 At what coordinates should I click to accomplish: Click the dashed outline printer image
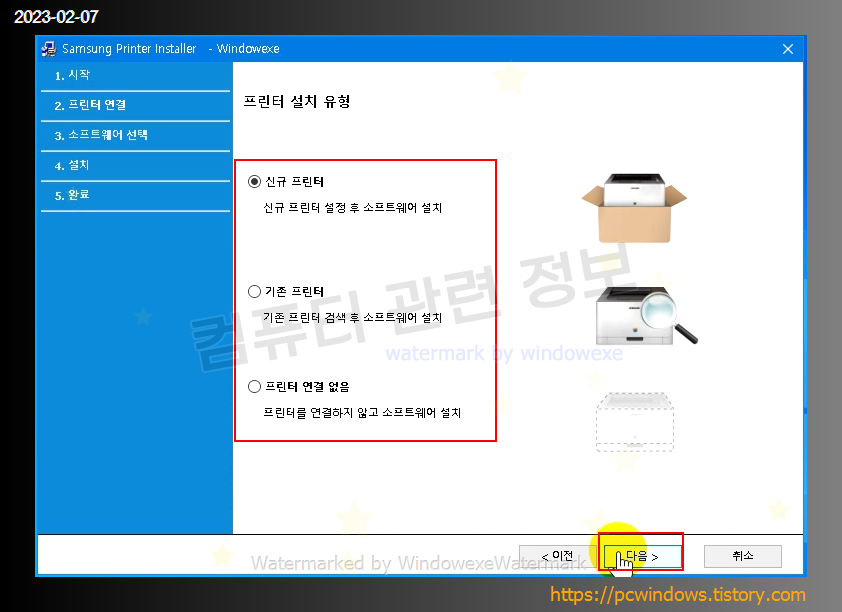click(x=635, y=422)
